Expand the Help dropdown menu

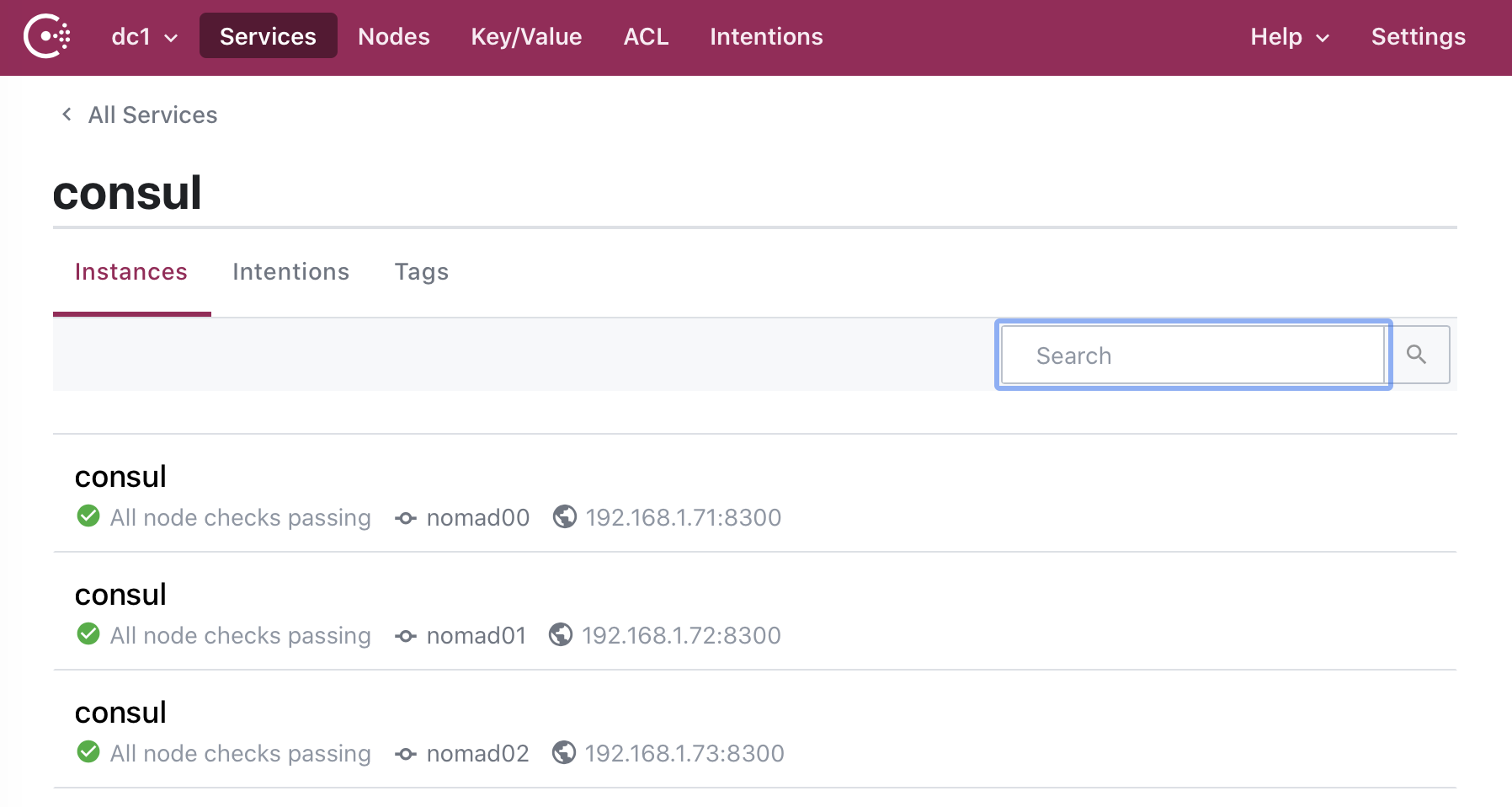pos(1289,36)
